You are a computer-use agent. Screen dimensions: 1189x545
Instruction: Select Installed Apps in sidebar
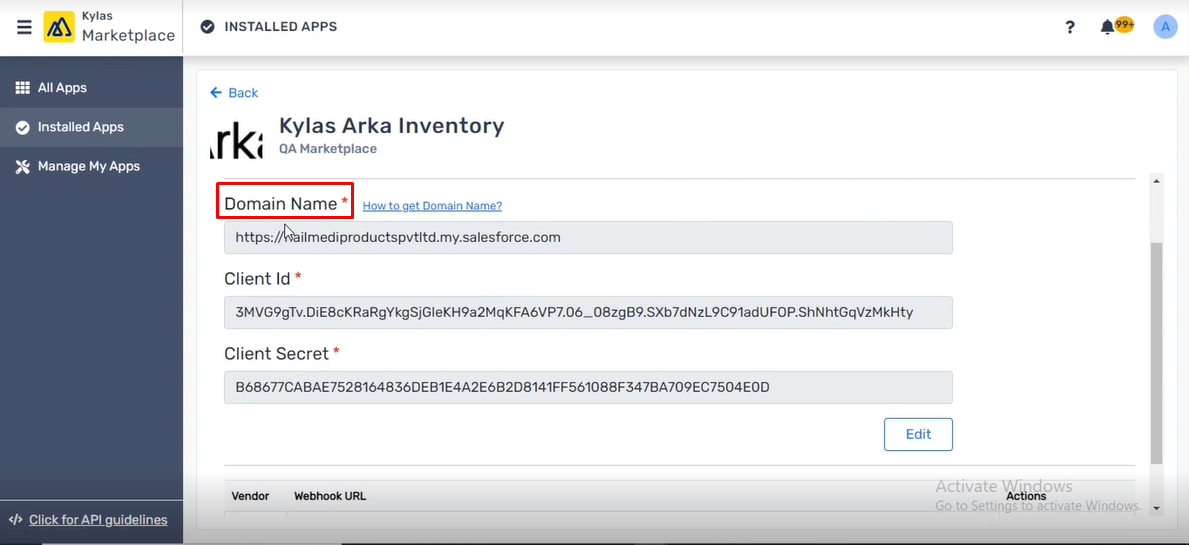coord(91,127)
